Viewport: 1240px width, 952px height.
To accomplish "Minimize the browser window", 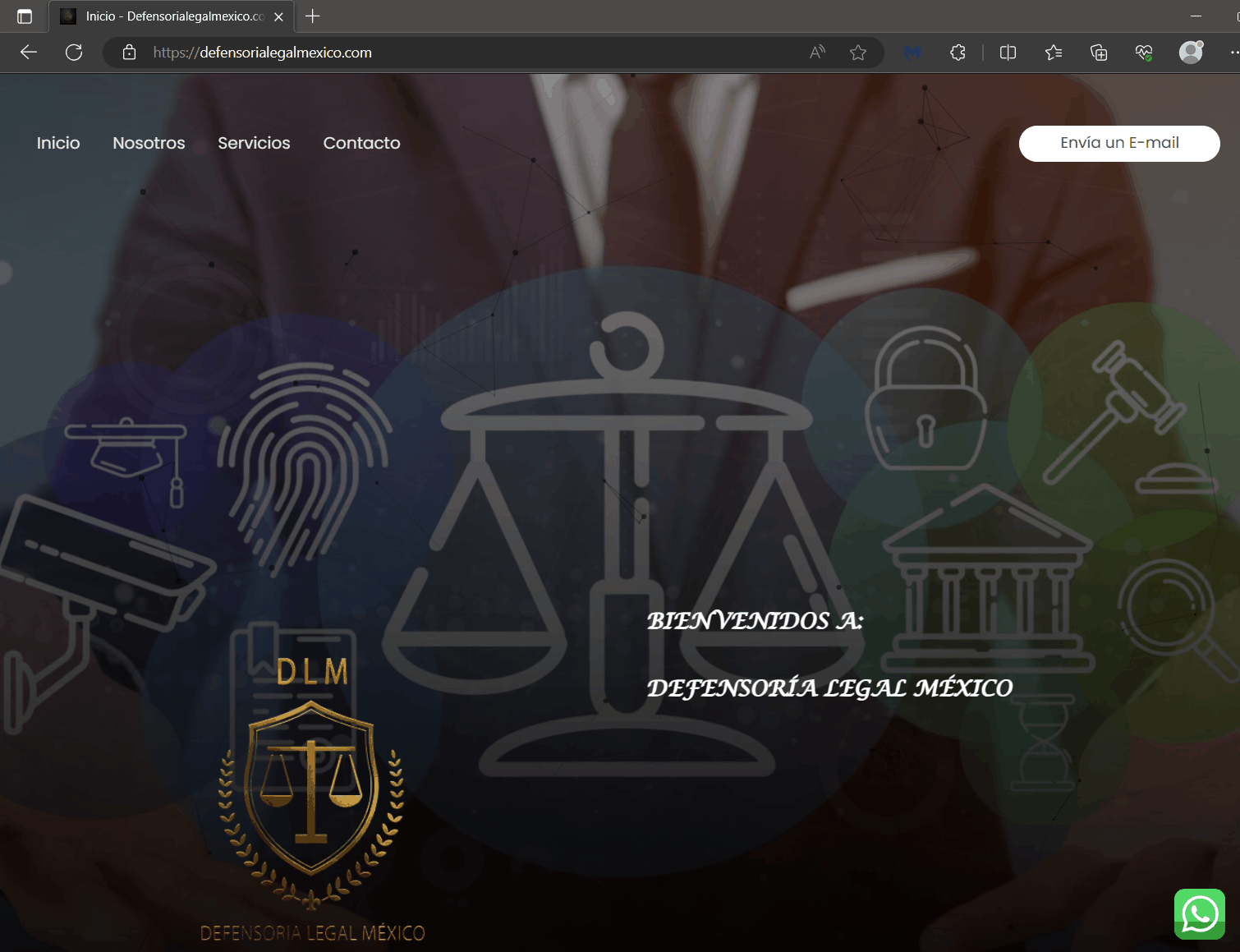I will click(1196, 16).
